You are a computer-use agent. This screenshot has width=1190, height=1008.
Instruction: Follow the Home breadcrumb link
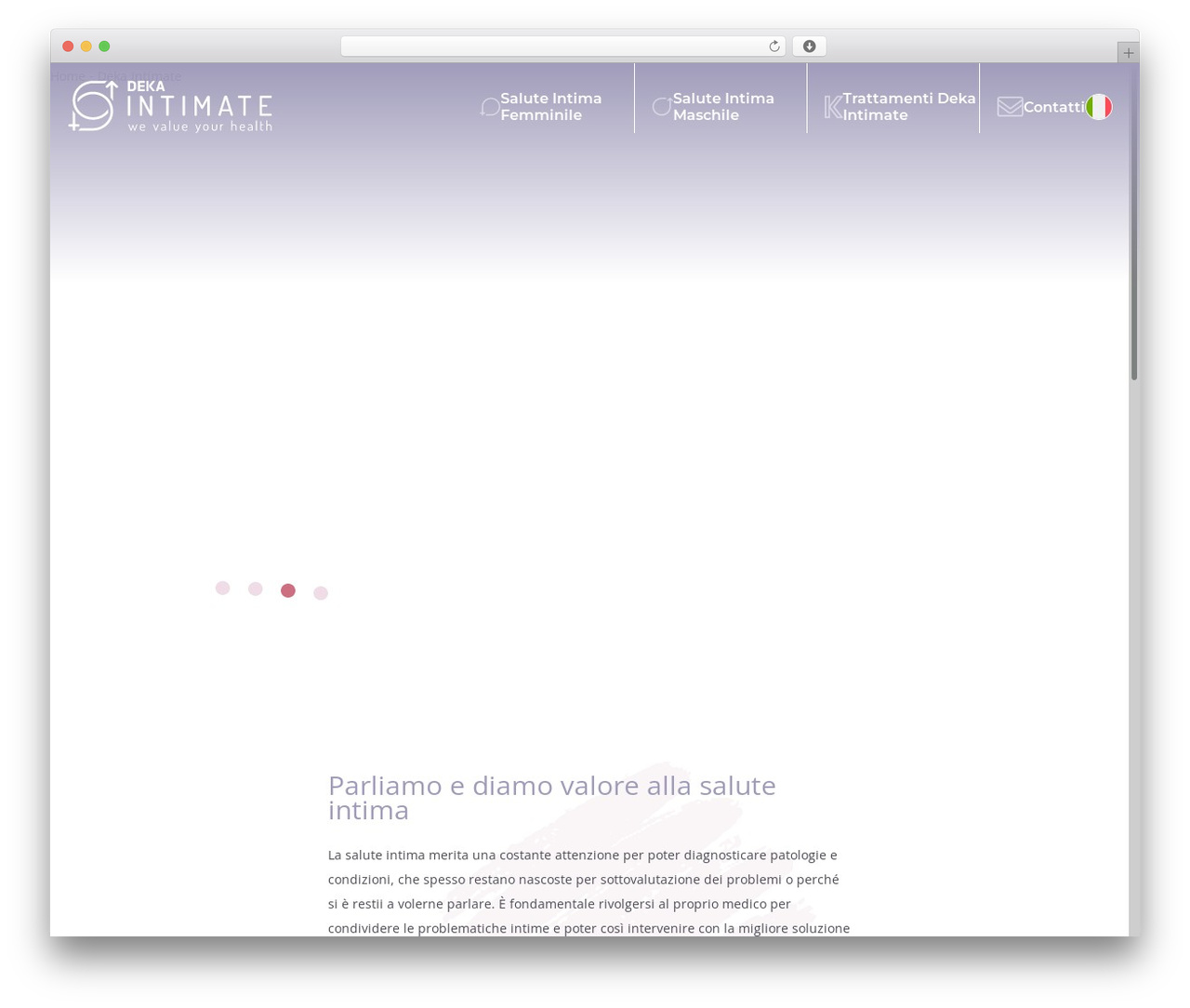68,76
